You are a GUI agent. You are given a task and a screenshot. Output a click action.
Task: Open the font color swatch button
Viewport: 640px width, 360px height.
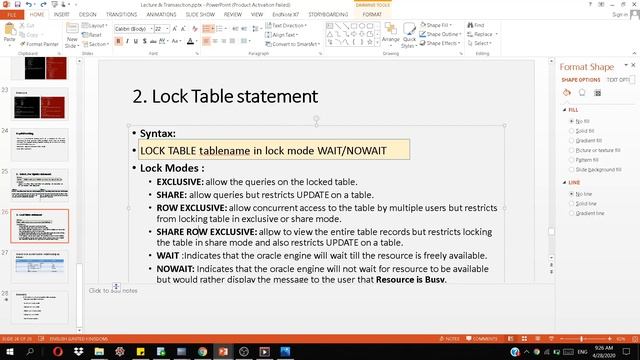pos(190,41)
